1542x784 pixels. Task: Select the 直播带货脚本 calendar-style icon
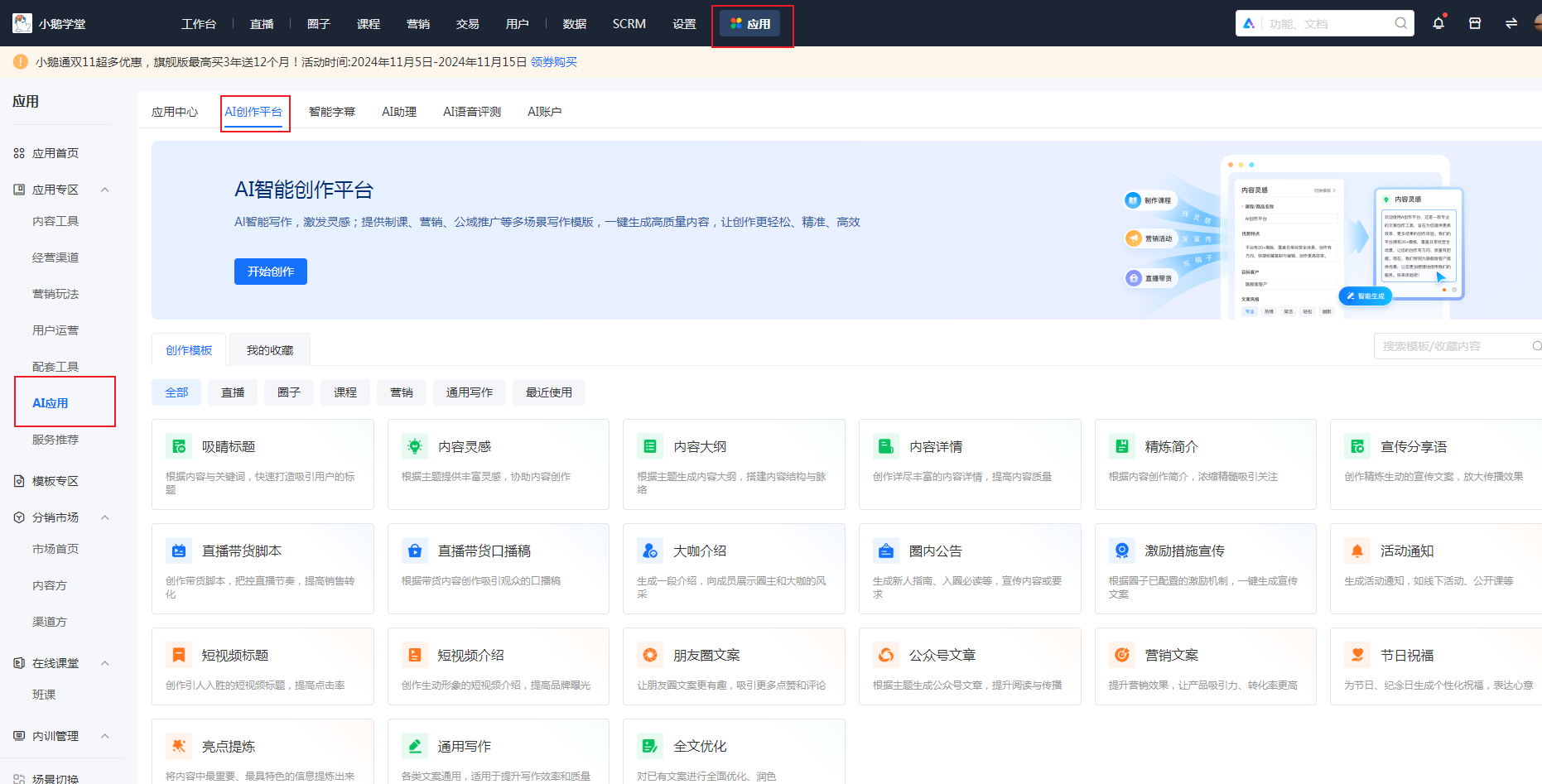coord(179,550)
